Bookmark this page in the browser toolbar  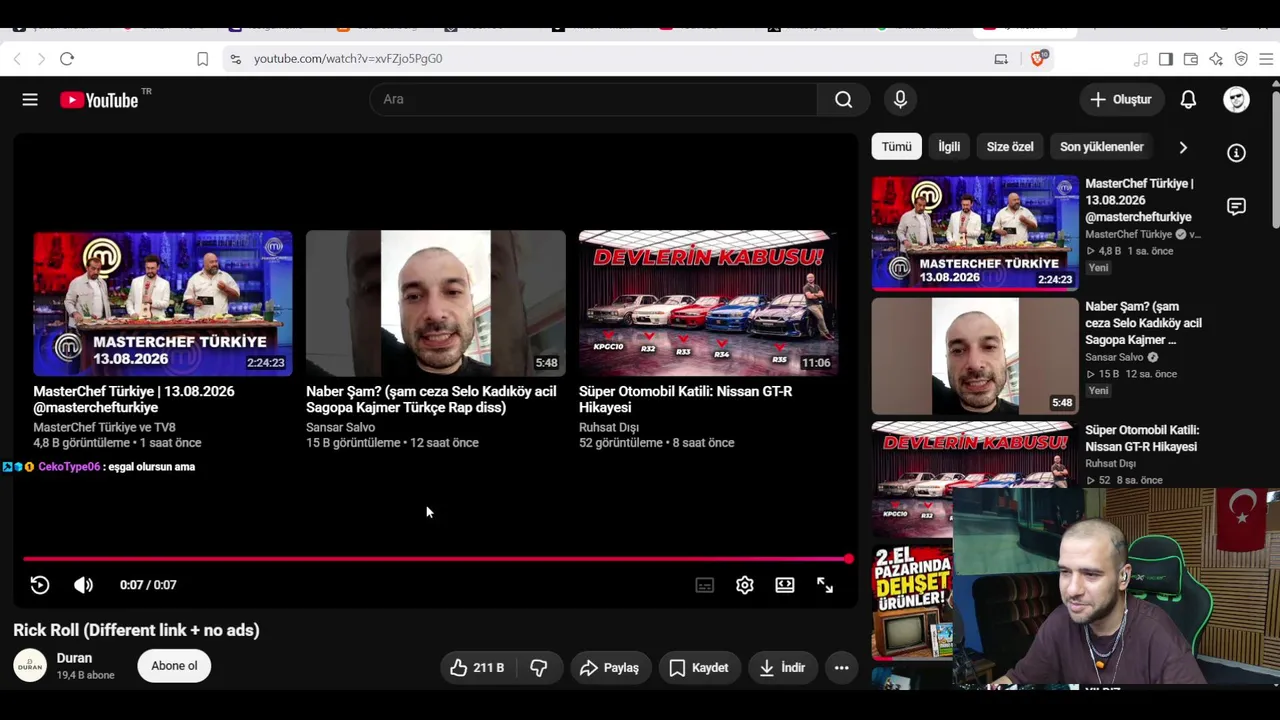[202, 59]
